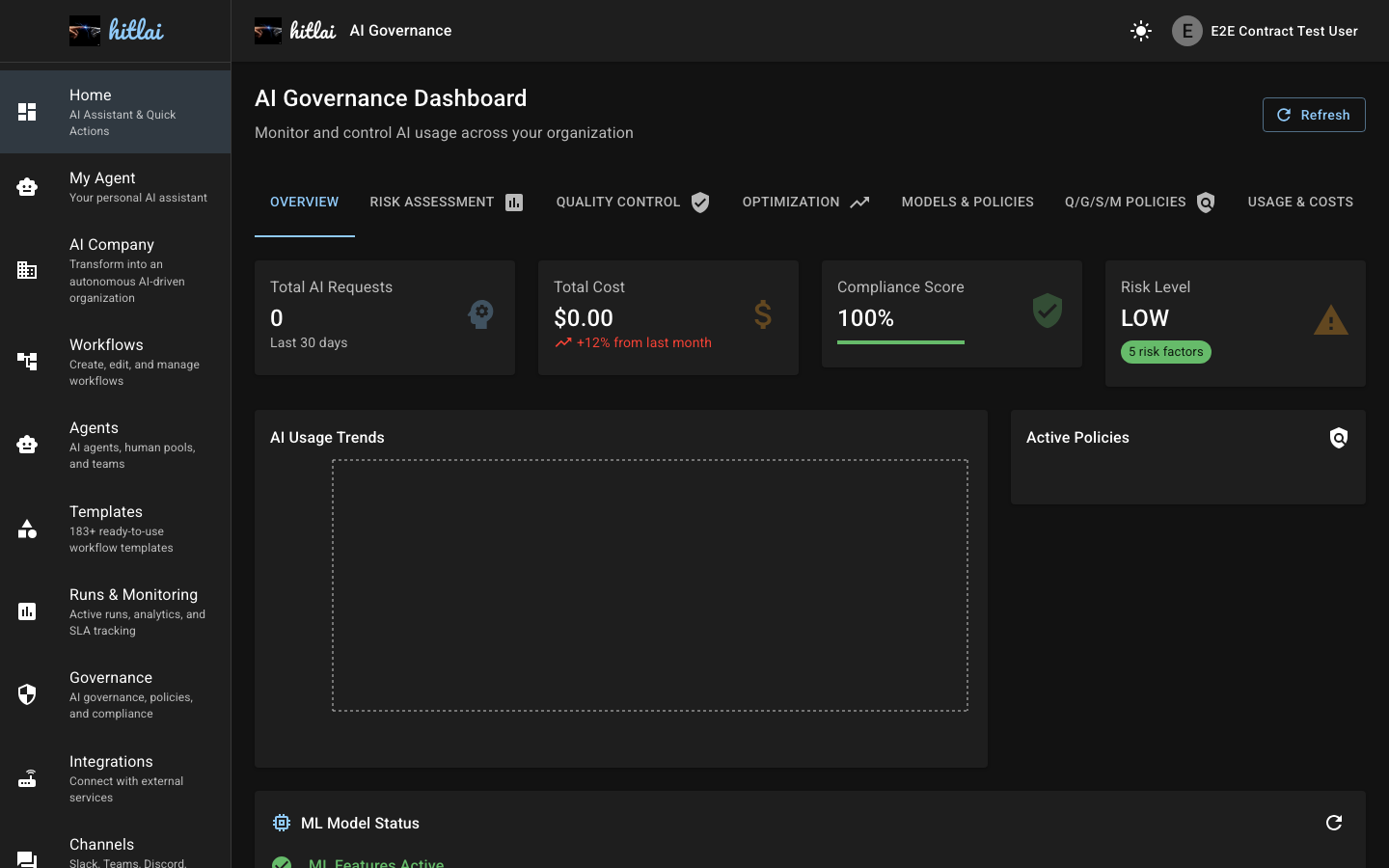The width and height of the screenshot is (1389, 868).
Task: Select the Workflows icon in the sidebar
Action: pyautogui.click(x=27, y=361)
